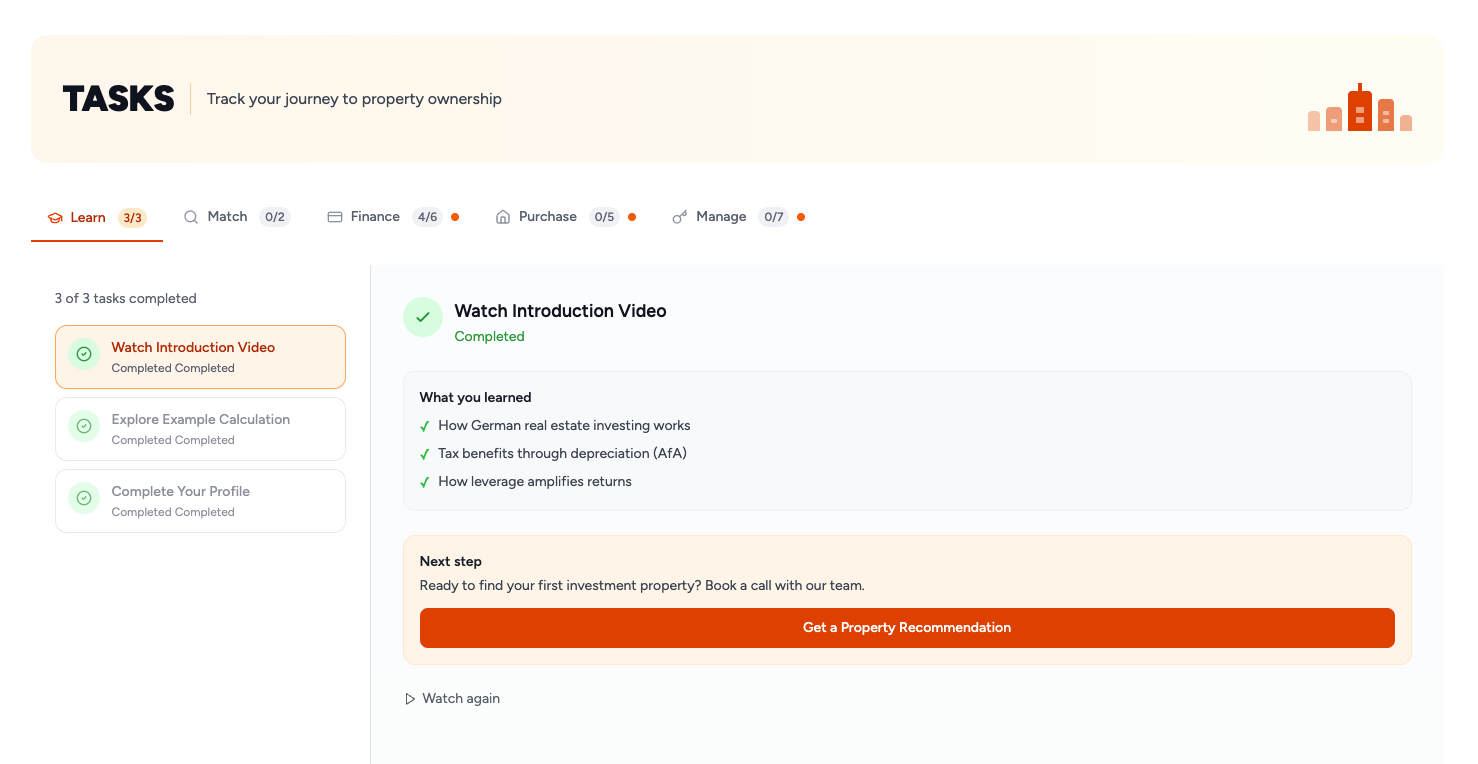Open the Finance tab

[375, 217]
